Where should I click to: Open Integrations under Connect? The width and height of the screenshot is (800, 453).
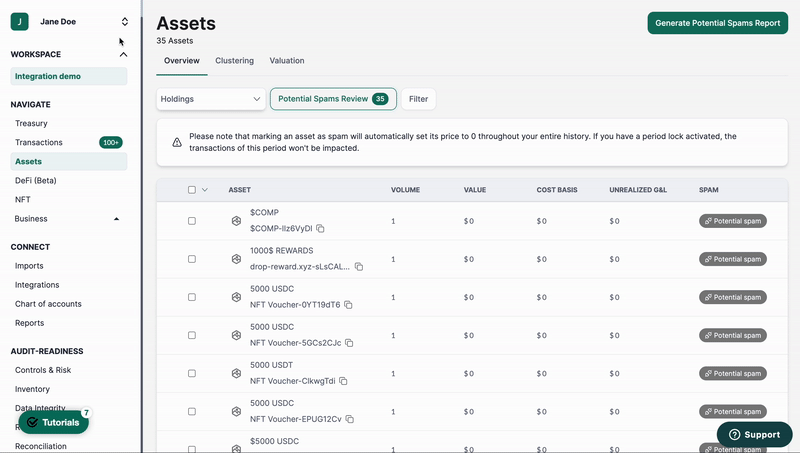point(37,285)
